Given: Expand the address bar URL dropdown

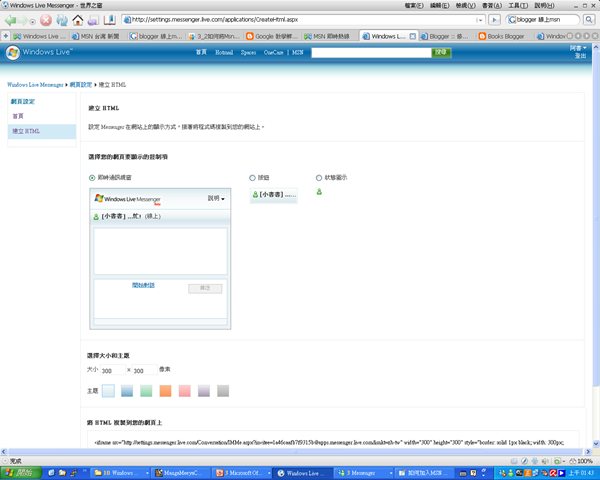Looking at the screenshot, I should [479, 20].
